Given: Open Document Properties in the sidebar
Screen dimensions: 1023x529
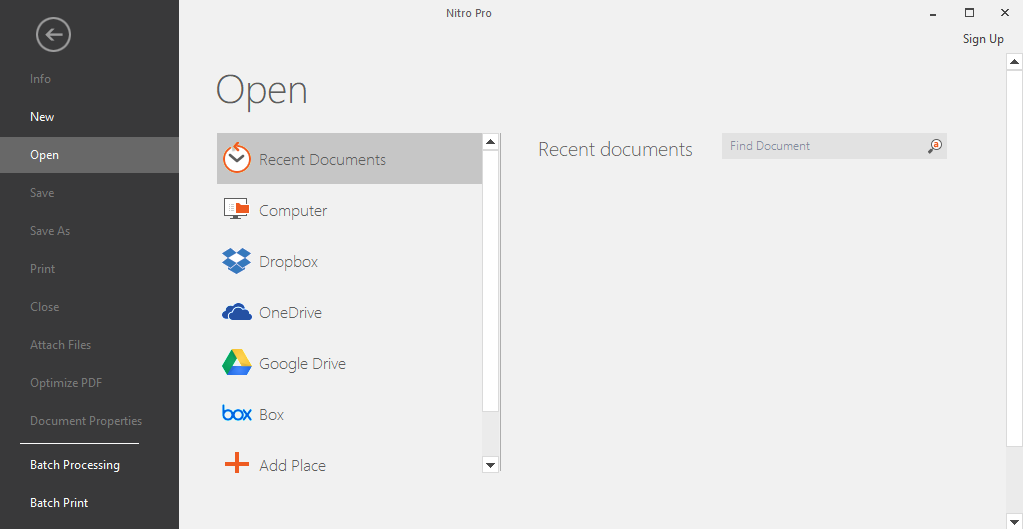Looking at the screenshot, I should point(86,421).
